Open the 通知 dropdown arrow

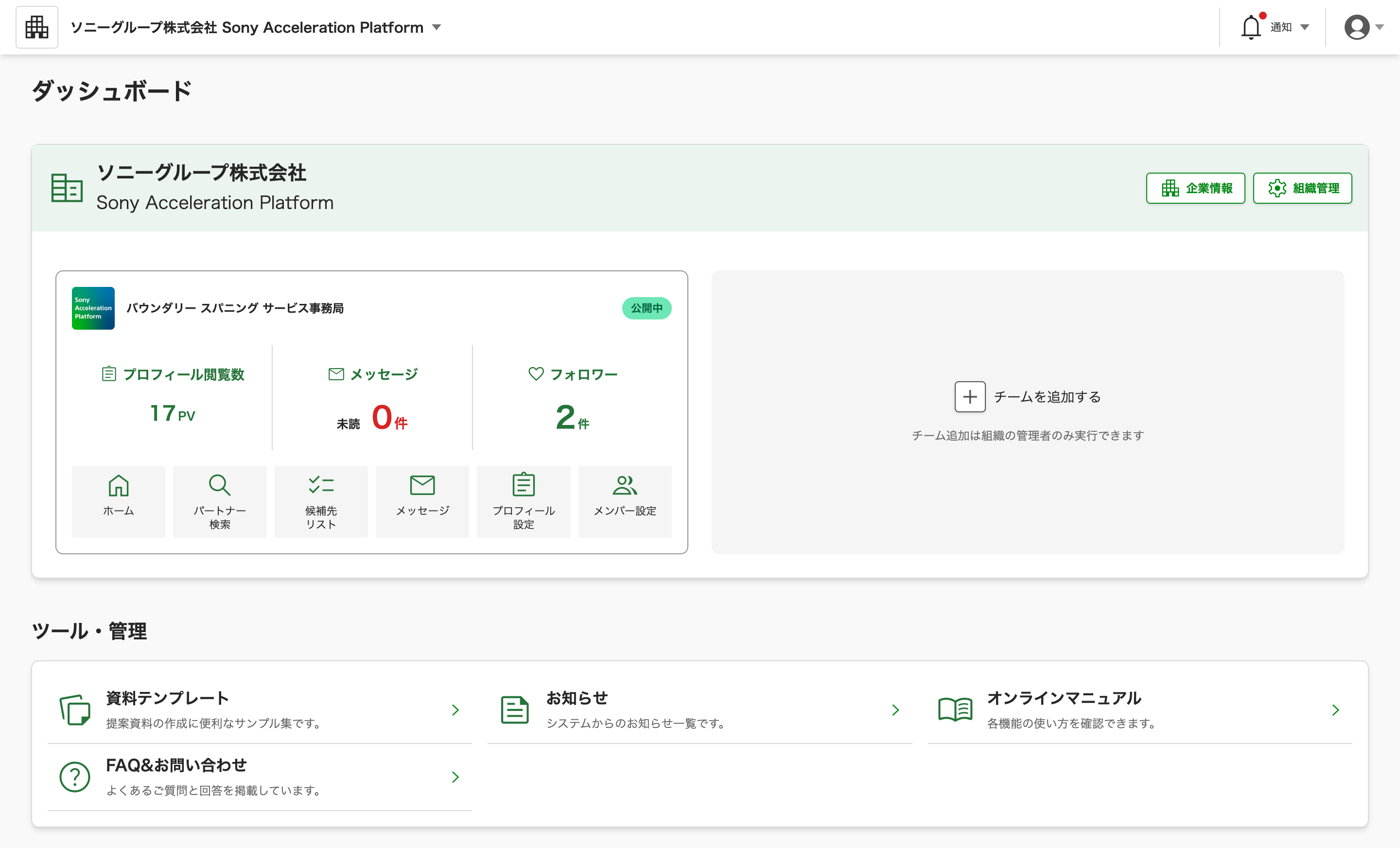[1306, 27]
